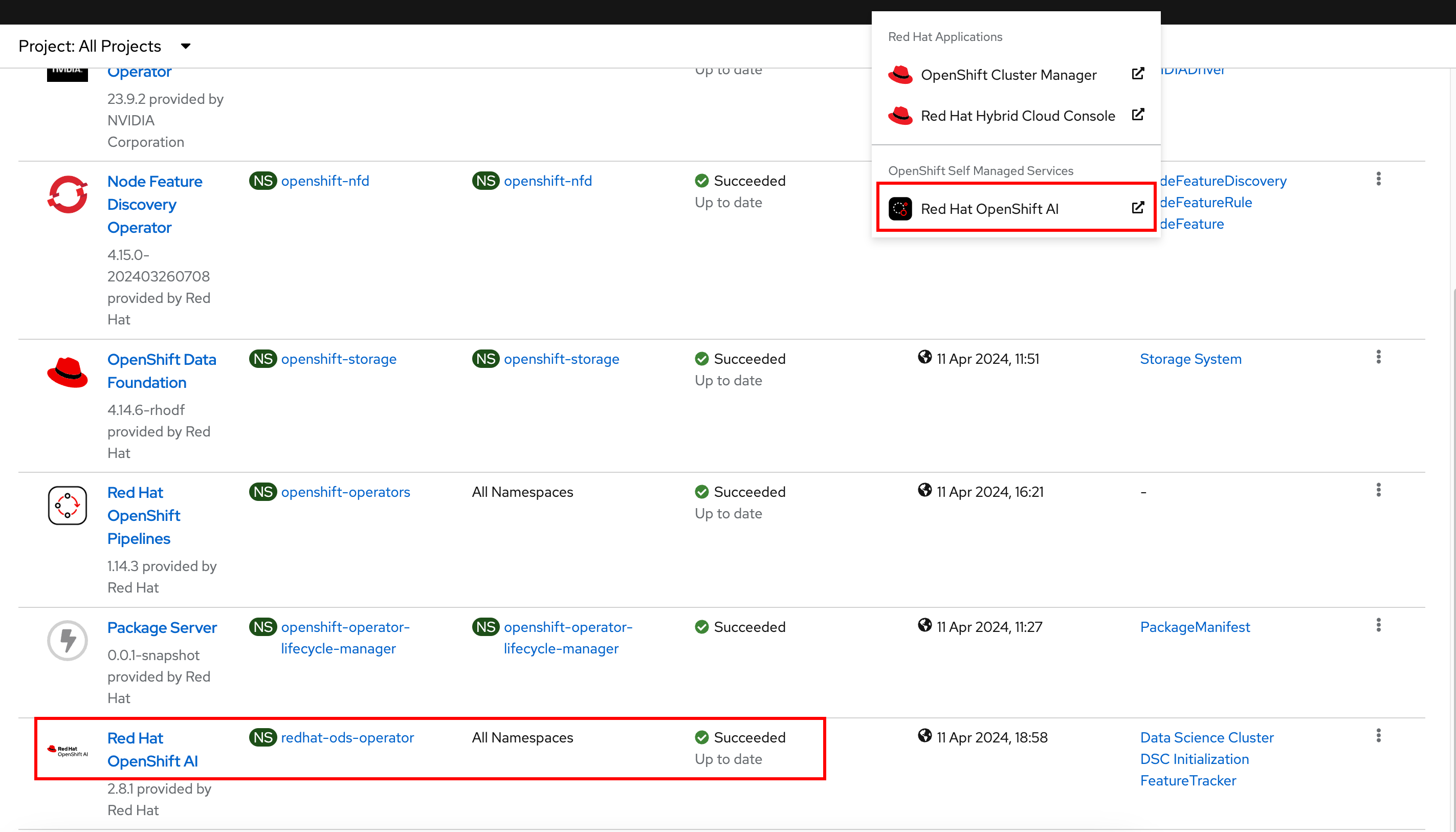Open openshift-storage managed namespace link
The width and height of the screenshot is (1456, 832).
coord(561,359)
